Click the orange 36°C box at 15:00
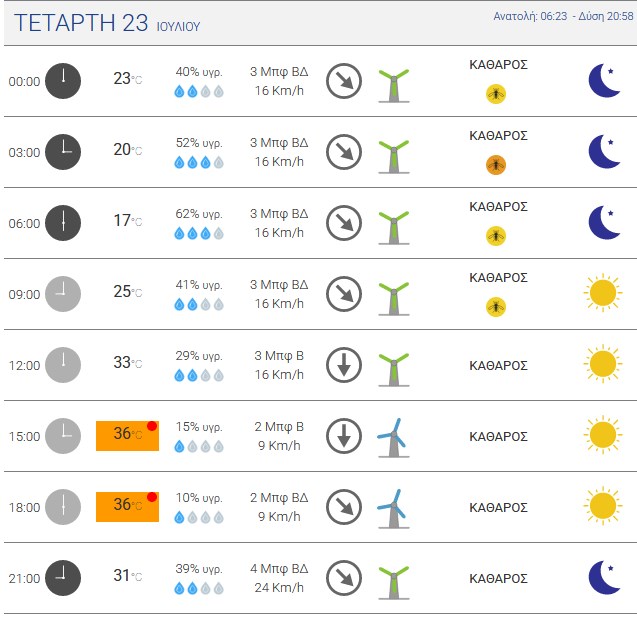 [127, 436]
